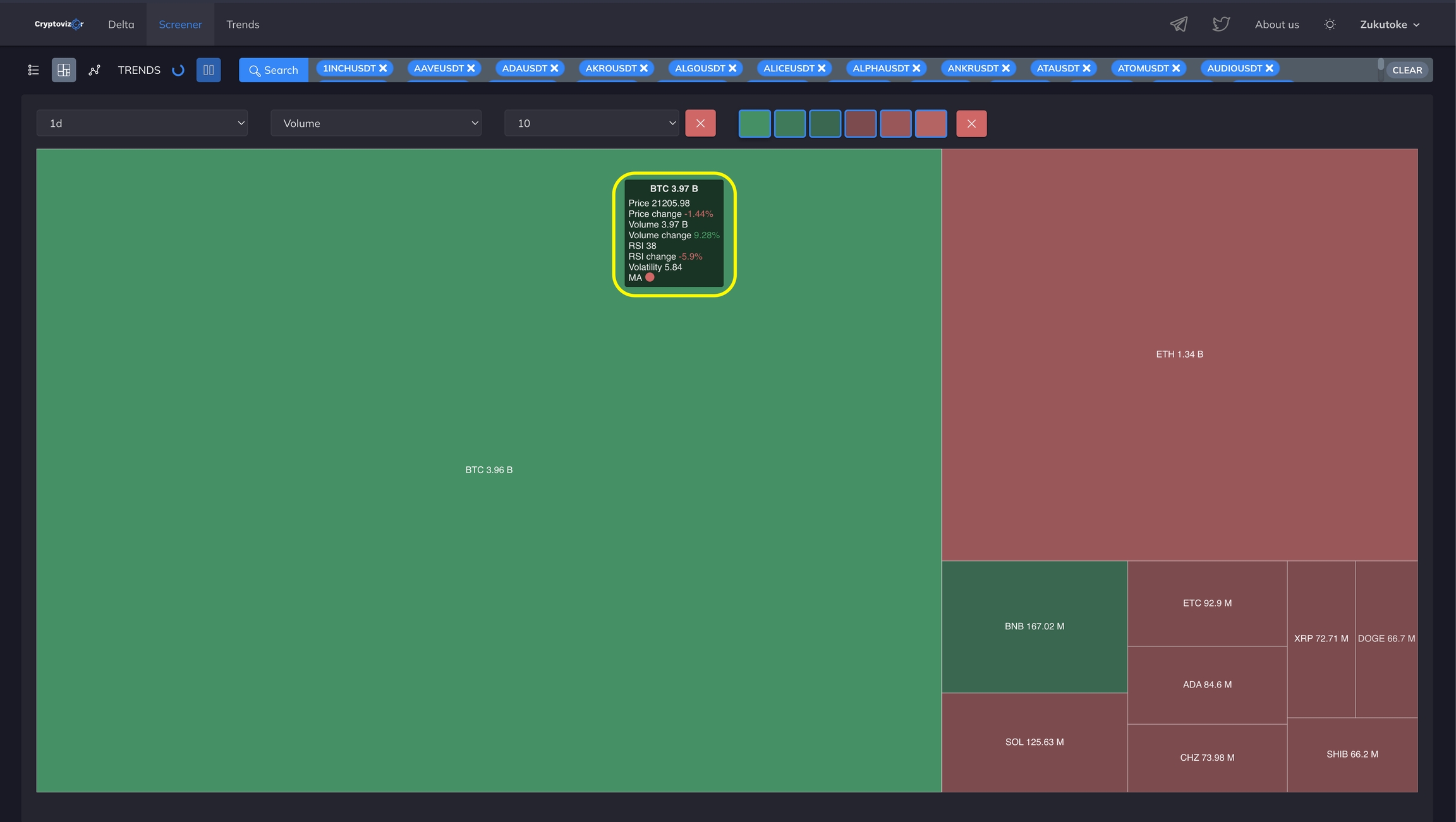This screenshot has height=822, width=1456.
Task: Toggle light/dark theme sun icon
Action: (1330, 24)
